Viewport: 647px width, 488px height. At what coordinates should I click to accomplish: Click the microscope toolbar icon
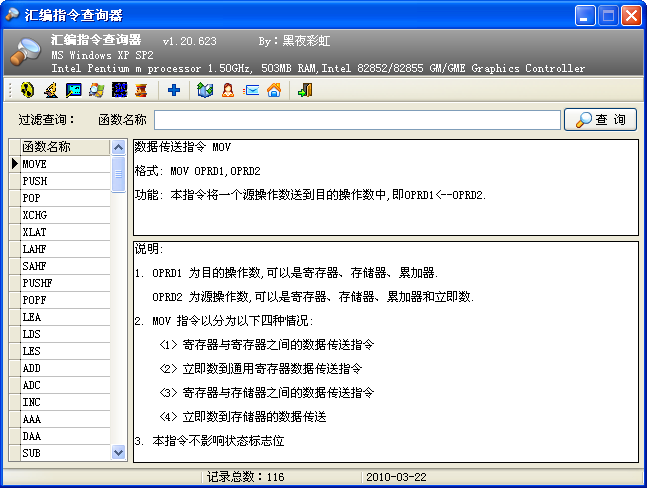(x=50, y=91)
